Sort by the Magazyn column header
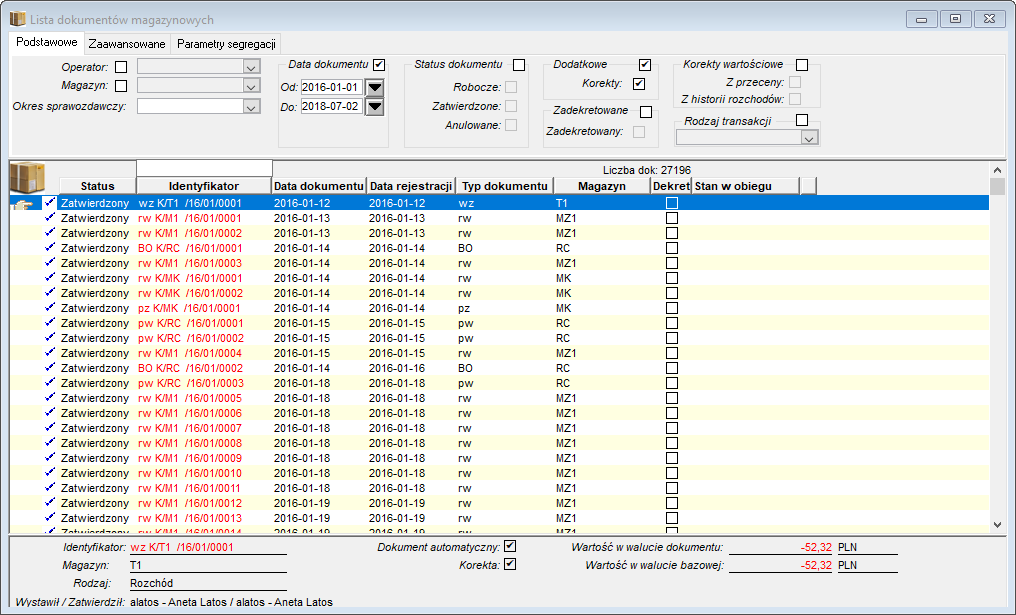Viewport: 1016px width, 615px height. click(x=602, y=186)
